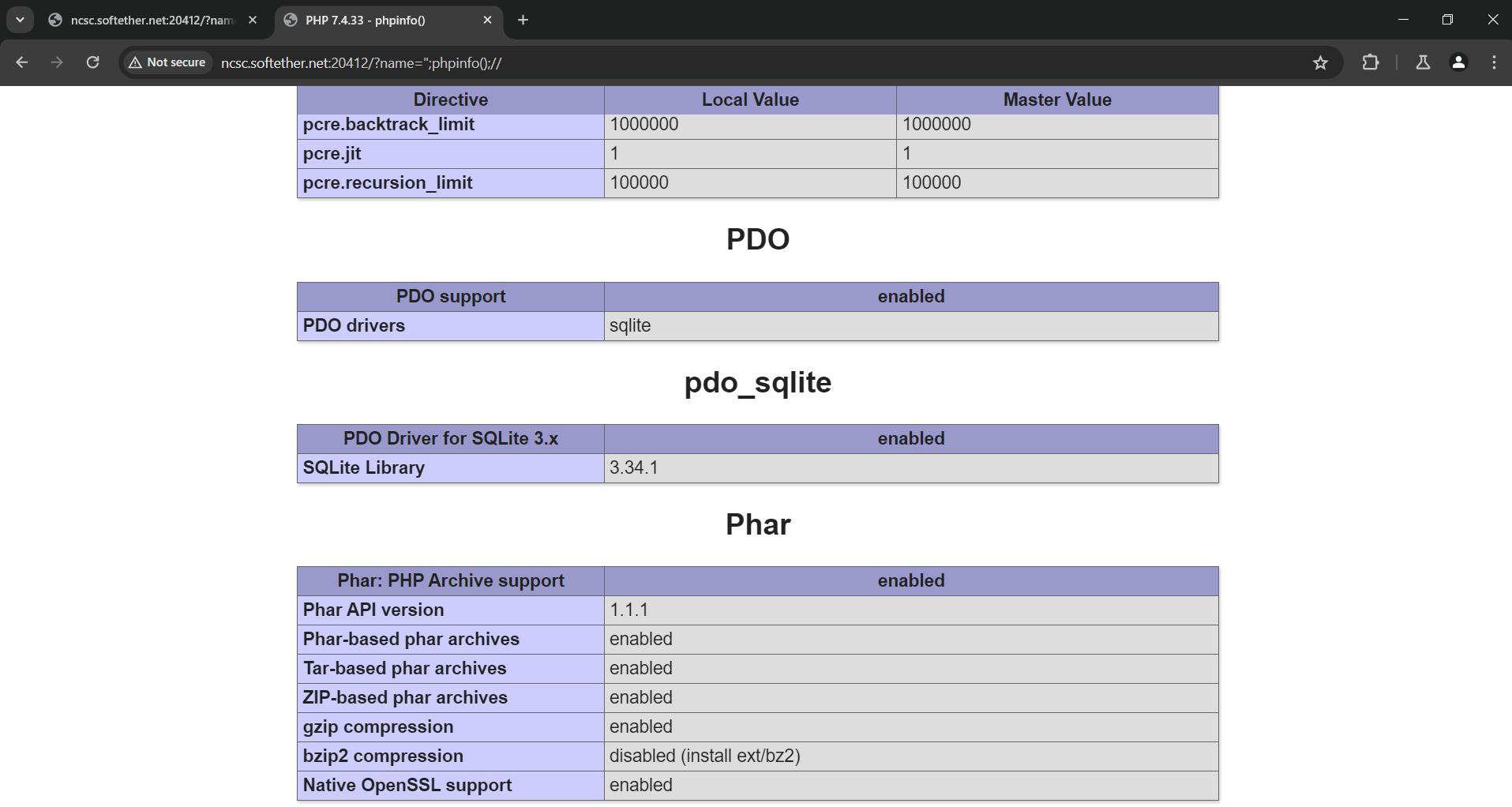Screen dimensions: 1512x807
Task: Click the browser back arrow button
Action: (22, 62)
